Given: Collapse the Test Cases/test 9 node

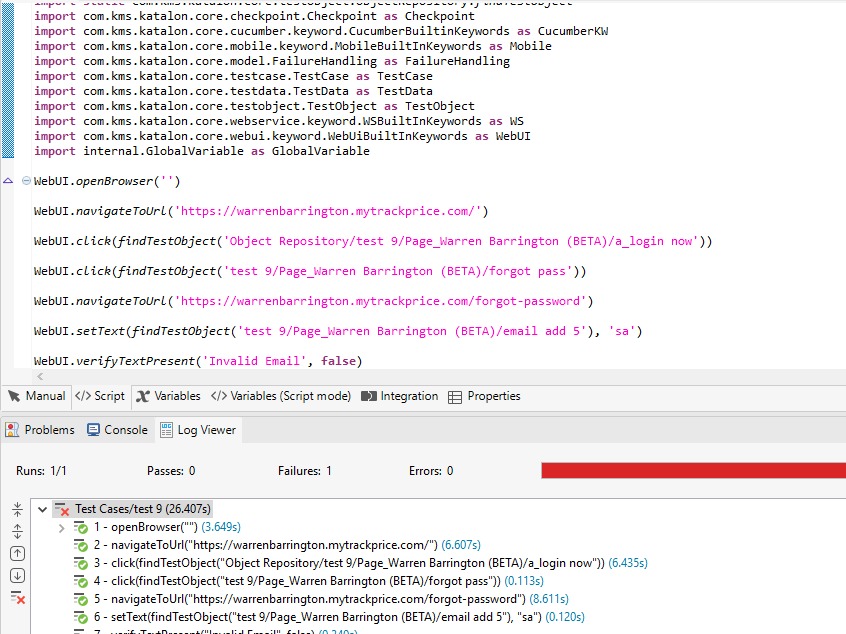Looking at the screenshot, I should 42,509.
